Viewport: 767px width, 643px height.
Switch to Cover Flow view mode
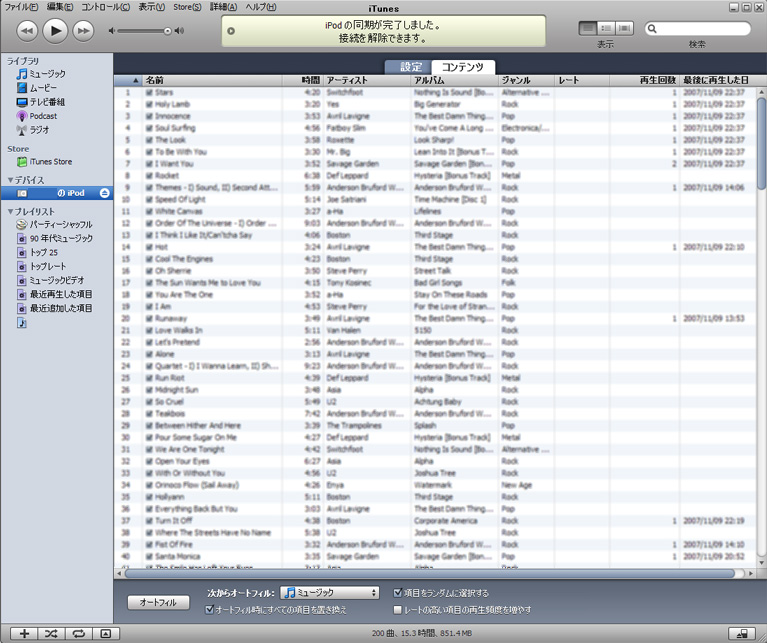pyautogui.click(x=624, y=28)
